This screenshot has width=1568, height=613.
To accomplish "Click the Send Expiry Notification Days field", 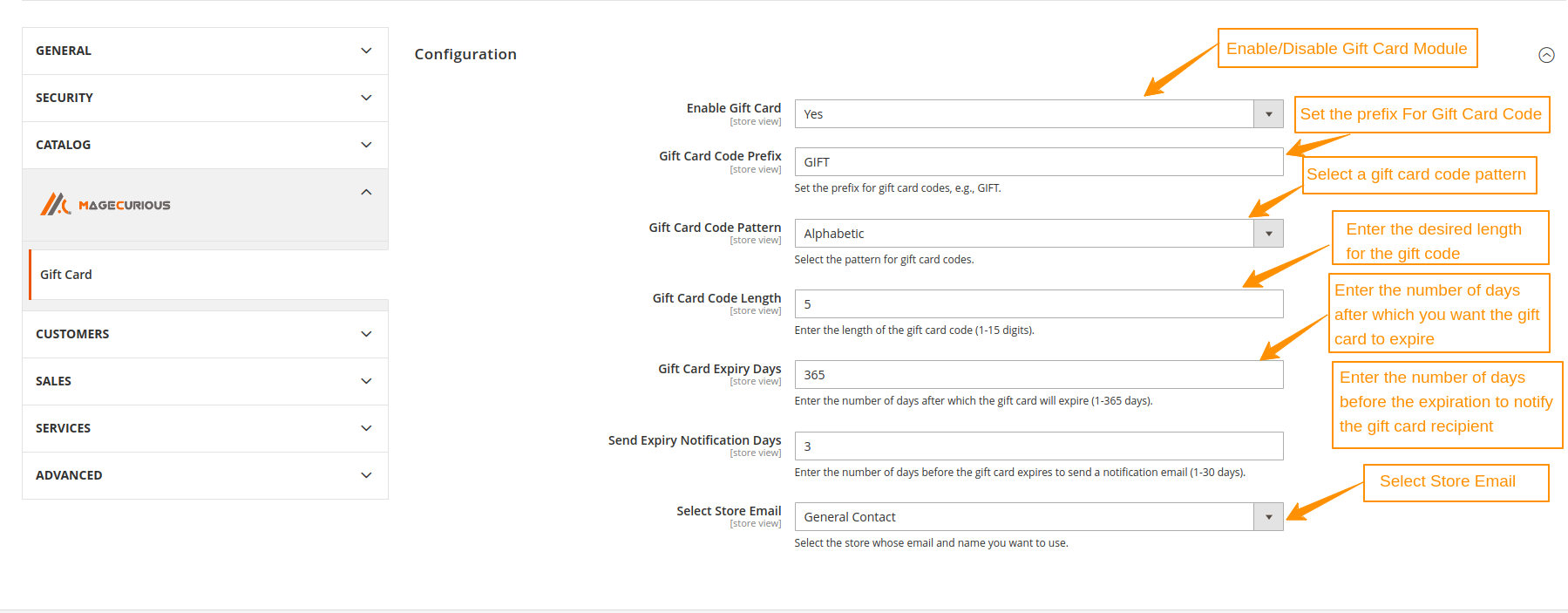I will click(1037, 446).
